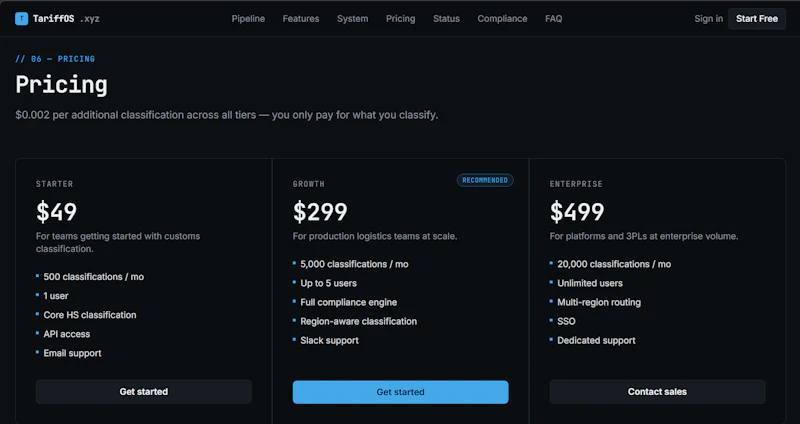
Task: Go to the Features section
Action: coord(301,19)
